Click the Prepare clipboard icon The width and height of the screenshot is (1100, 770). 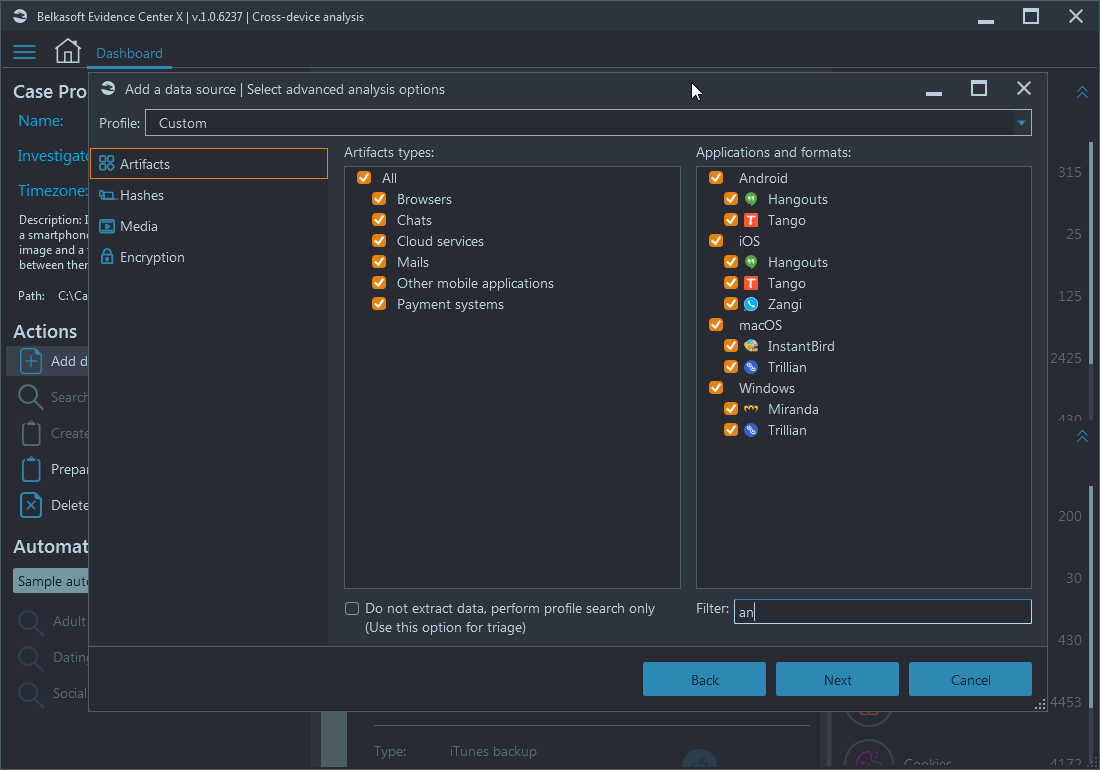(31, 468)
